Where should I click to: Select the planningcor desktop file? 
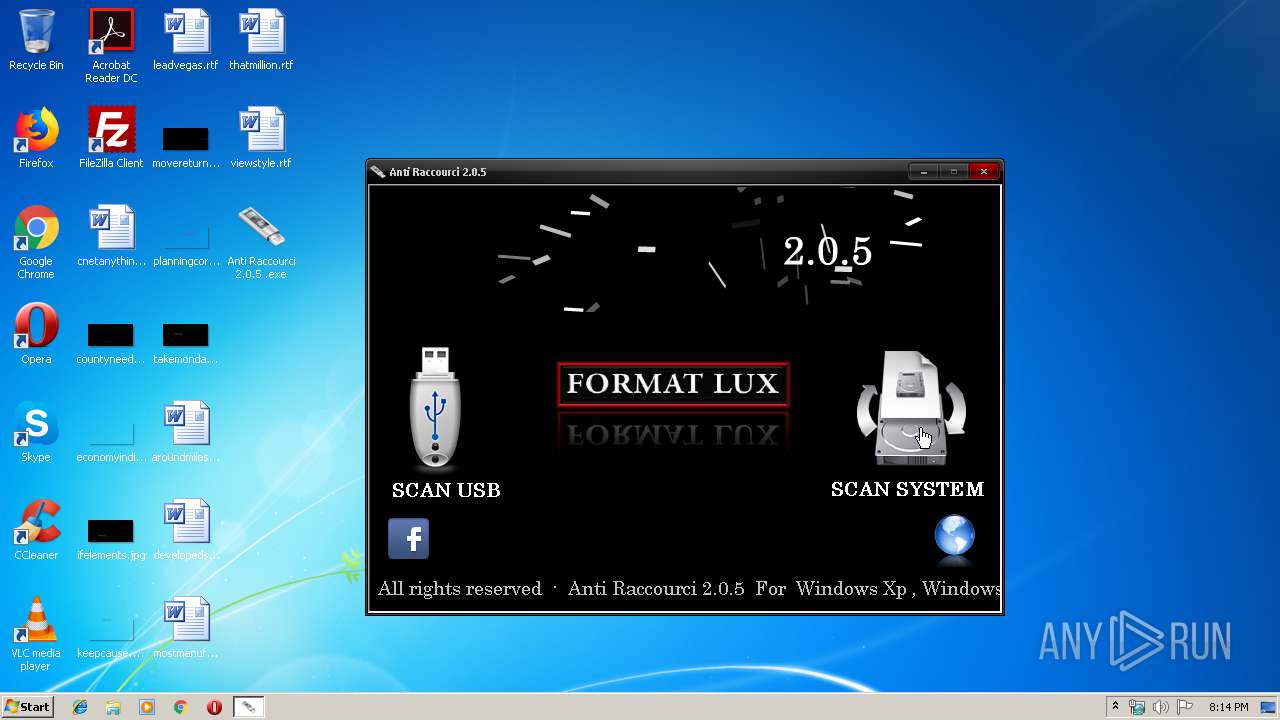click(x=186, y=244)
